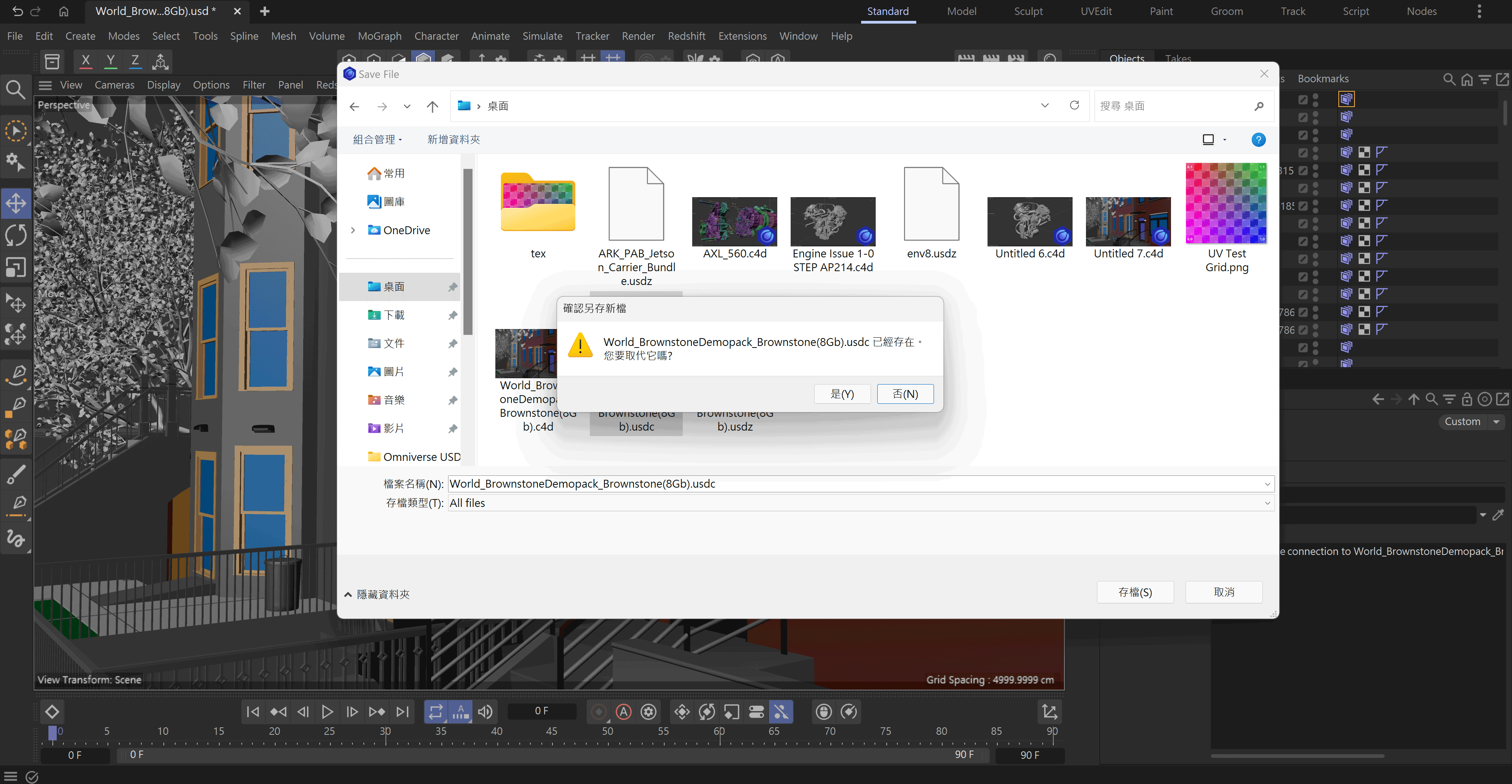Click the Scale tool icon
This screenshot has width=1512, height=784.
(16, 268)
